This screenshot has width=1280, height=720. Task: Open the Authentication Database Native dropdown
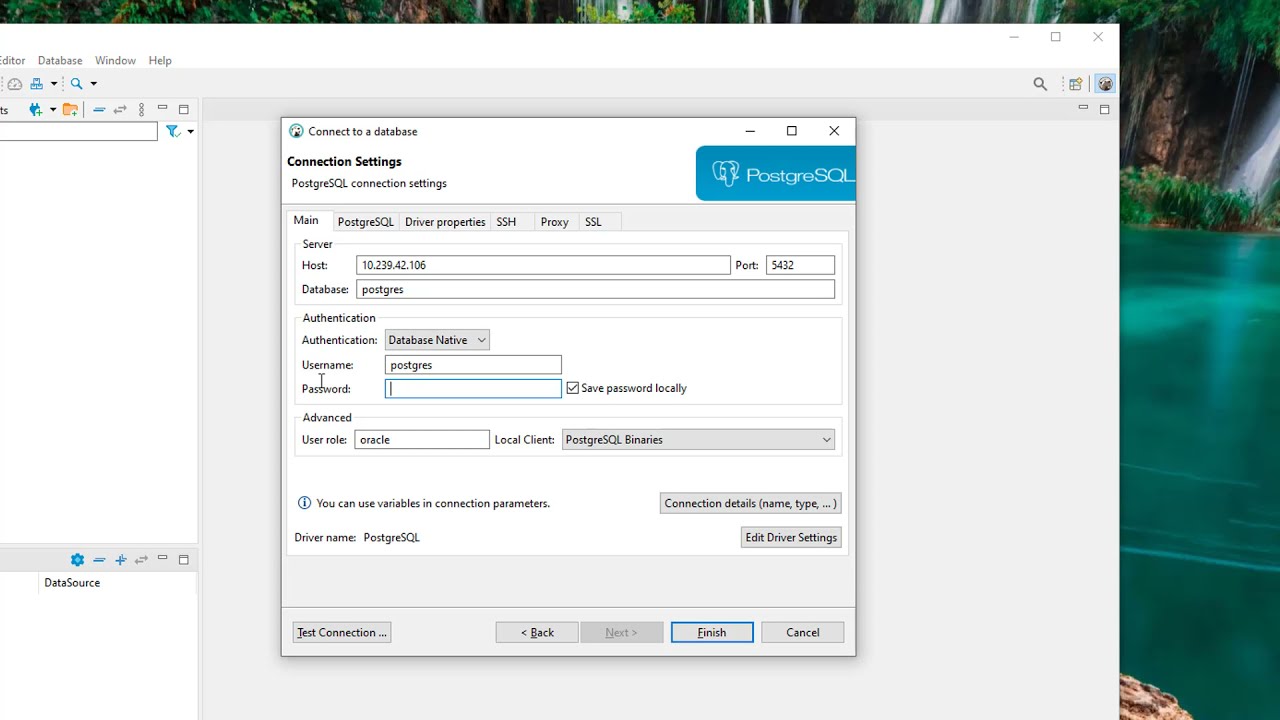(x=437, y=340)
